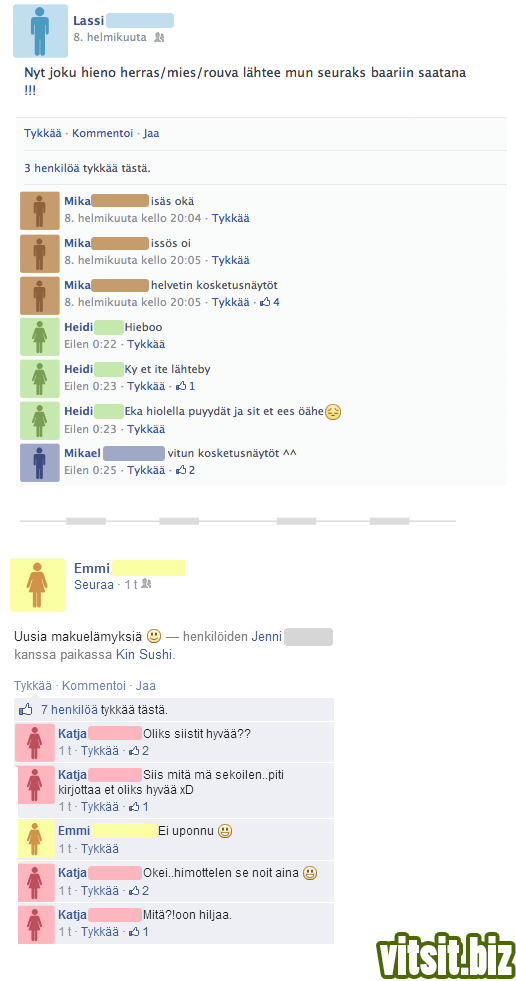Open Jenni's tagged profile link
Screen dimensions: 516x981
[267, 637]
